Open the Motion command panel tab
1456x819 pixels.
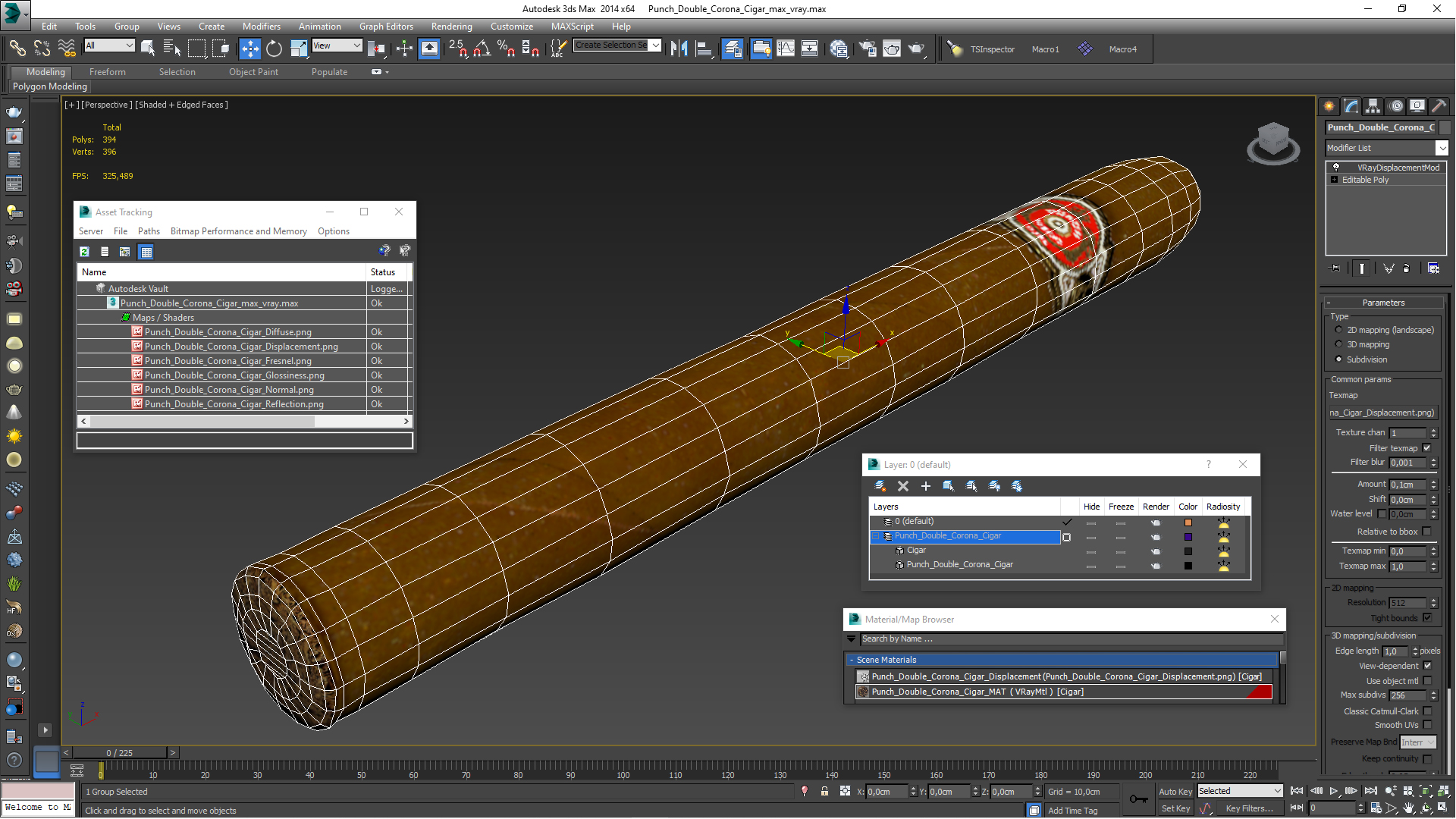coord(1396,106)
